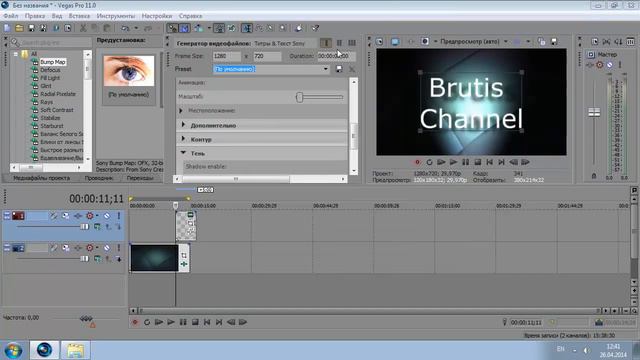Image resolution: width=640 pixels, height=360 pixels.
Task: Click the preview panel Play button
Action: [x=453, y=162]
